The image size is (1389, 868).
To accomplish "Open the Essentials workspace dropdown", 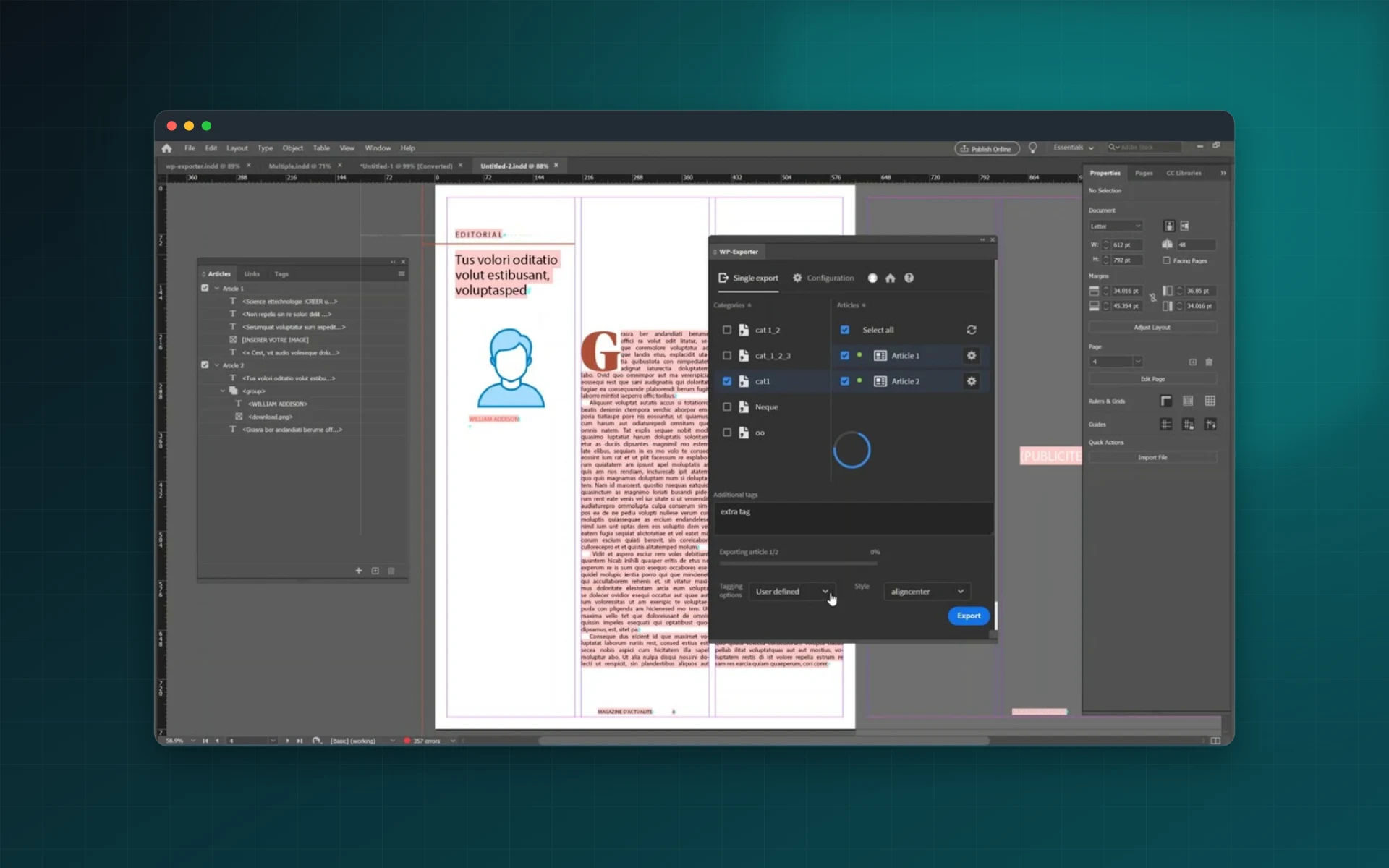I will click(x=1073, y=148).
